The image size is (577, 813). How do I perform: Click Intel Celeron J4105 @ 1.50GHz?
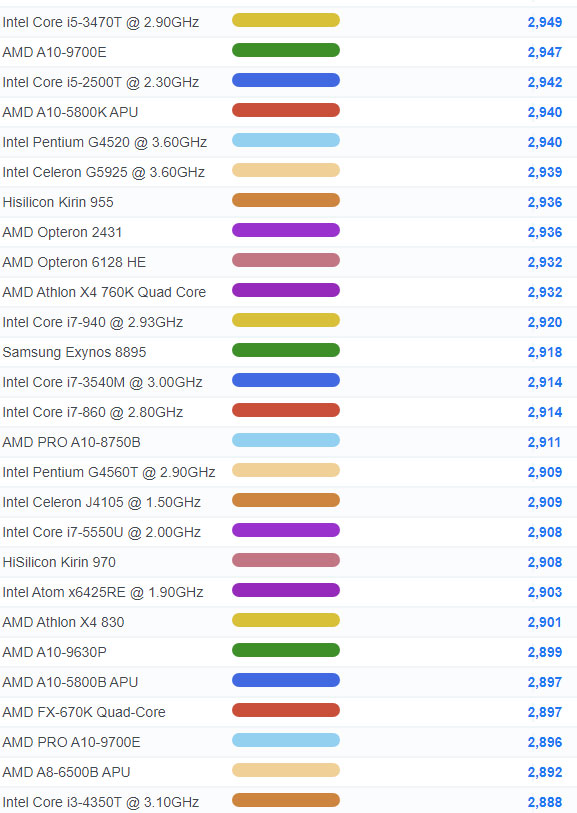coord(102,502)
